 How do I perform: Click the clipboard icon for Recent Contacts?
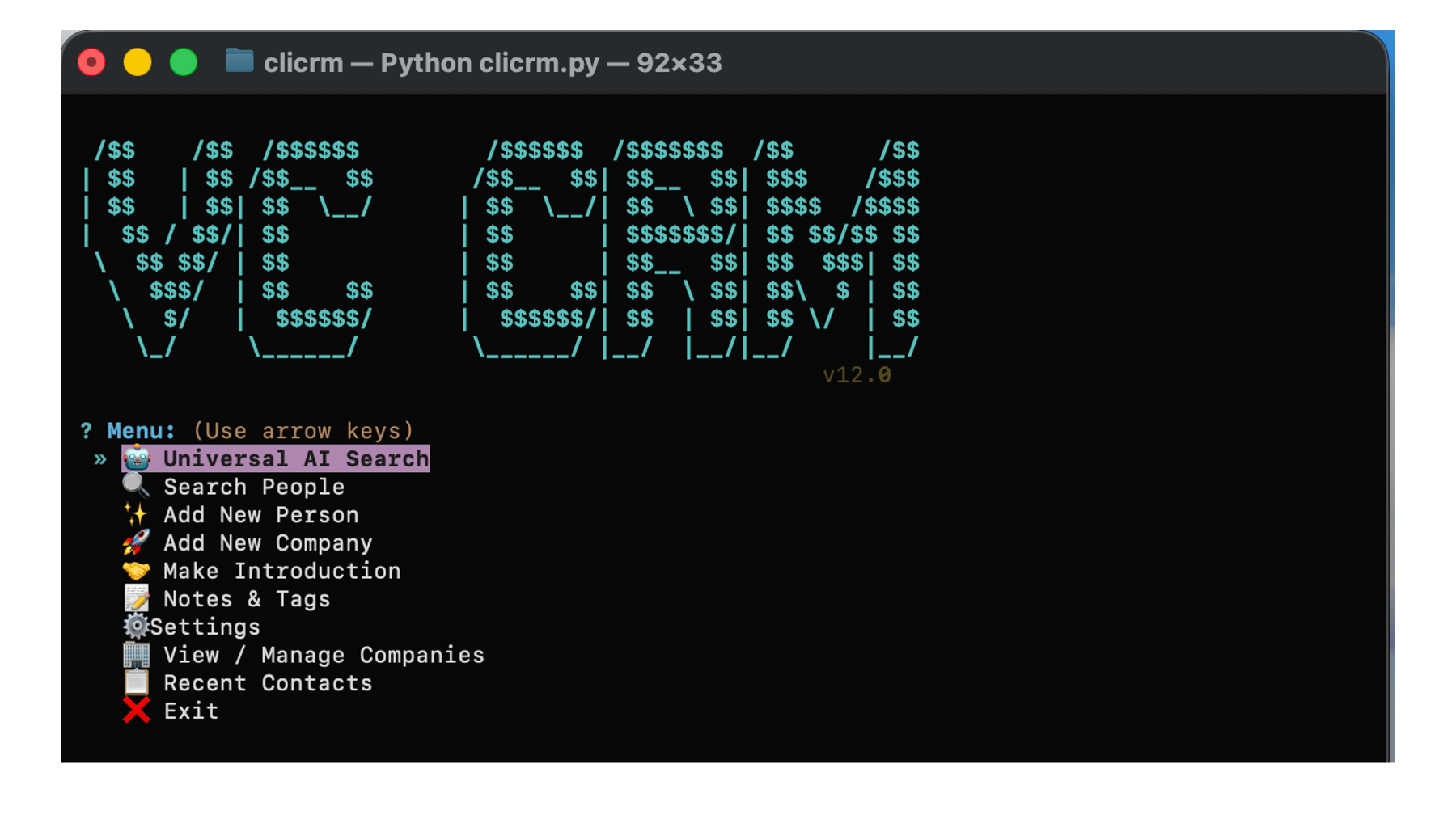tap(136, 682)
